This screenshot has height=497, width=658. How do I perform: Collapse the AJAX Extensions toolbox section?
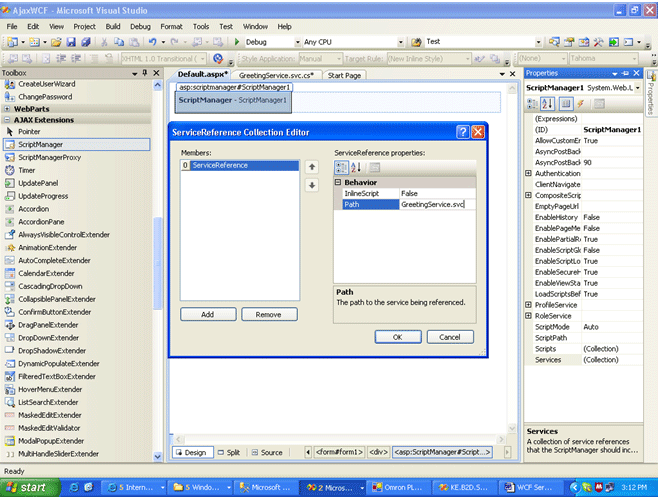[7, 120]
